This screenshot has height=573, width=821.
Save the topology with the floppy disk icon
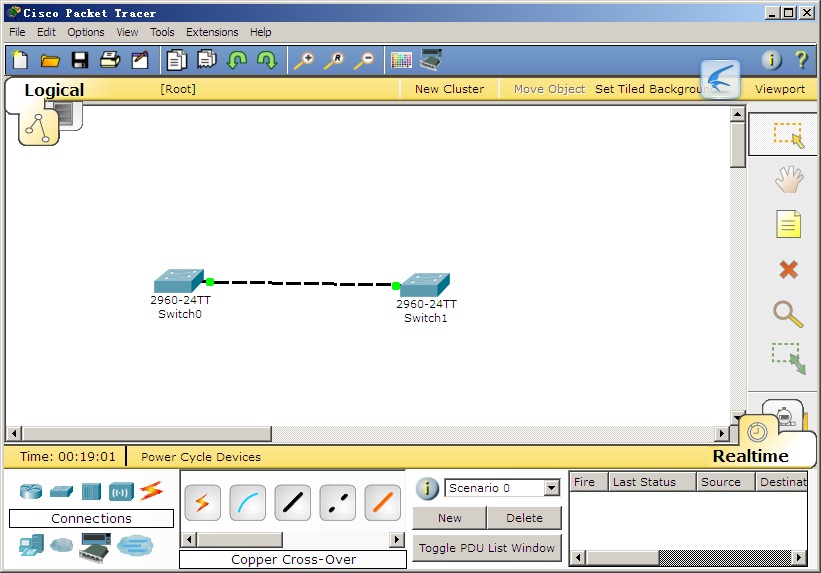click(80, 60)
